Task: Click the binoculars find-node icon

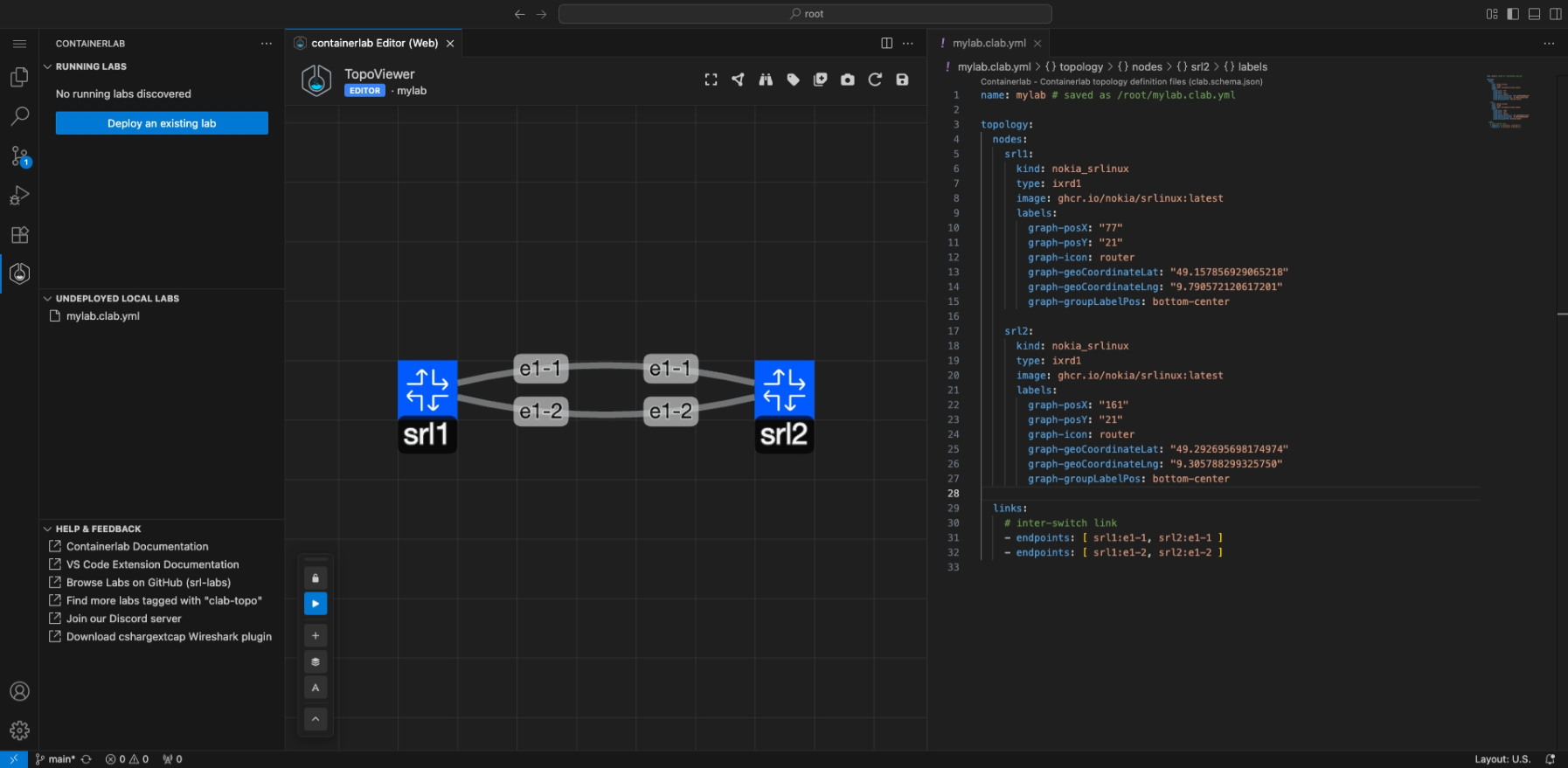Action: pyautogui.click(x=766, y=80)
